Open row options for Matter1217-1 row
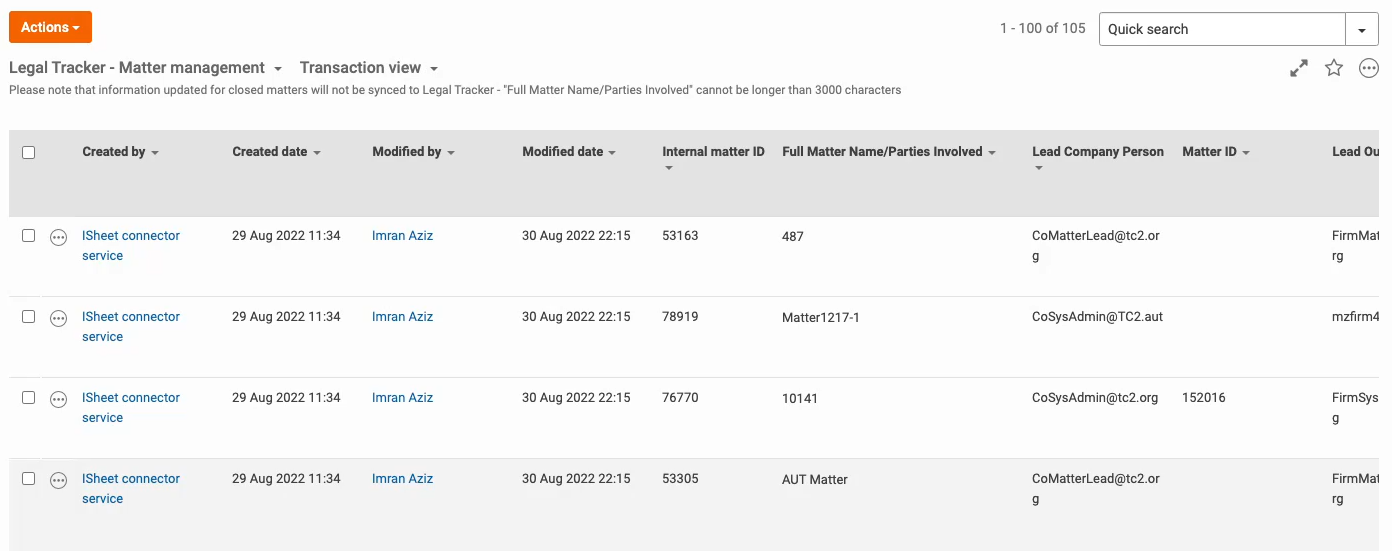The height and width of the screenshot is (551, 1392). pos(59,318)
